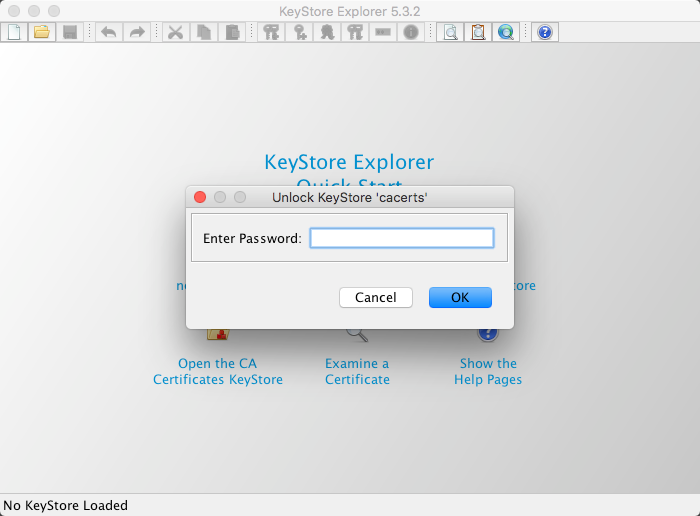Click the Cut scissors icon

[176, 32]
